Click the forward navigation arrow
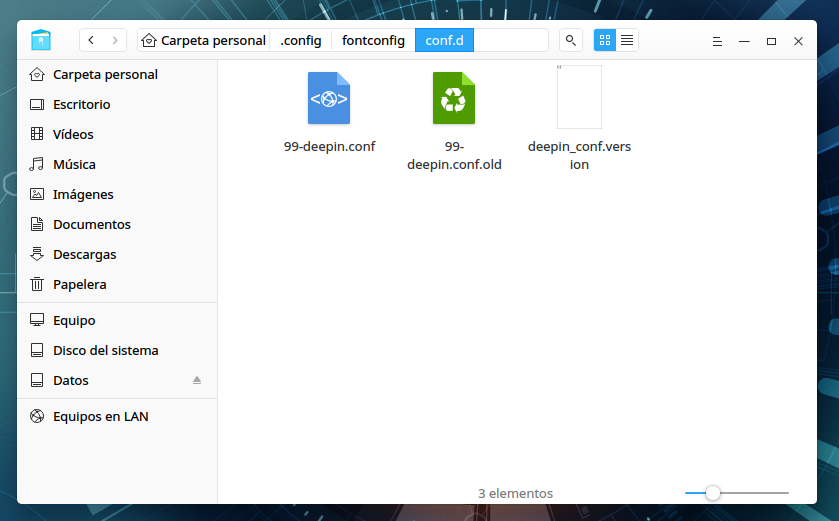The height and width of the screenshot is (521, 839). pos(116,40)
